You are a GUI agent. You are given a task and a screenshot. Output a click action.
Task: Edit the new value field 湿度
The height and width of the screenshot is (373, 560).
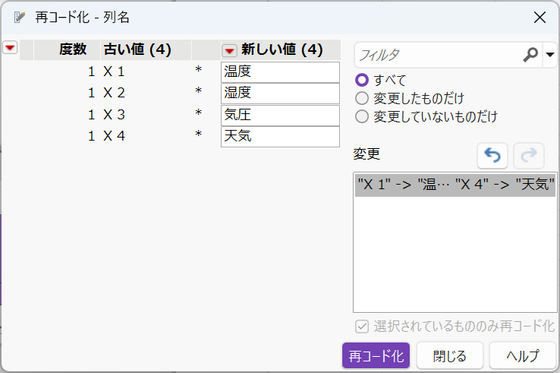point(280,93)
